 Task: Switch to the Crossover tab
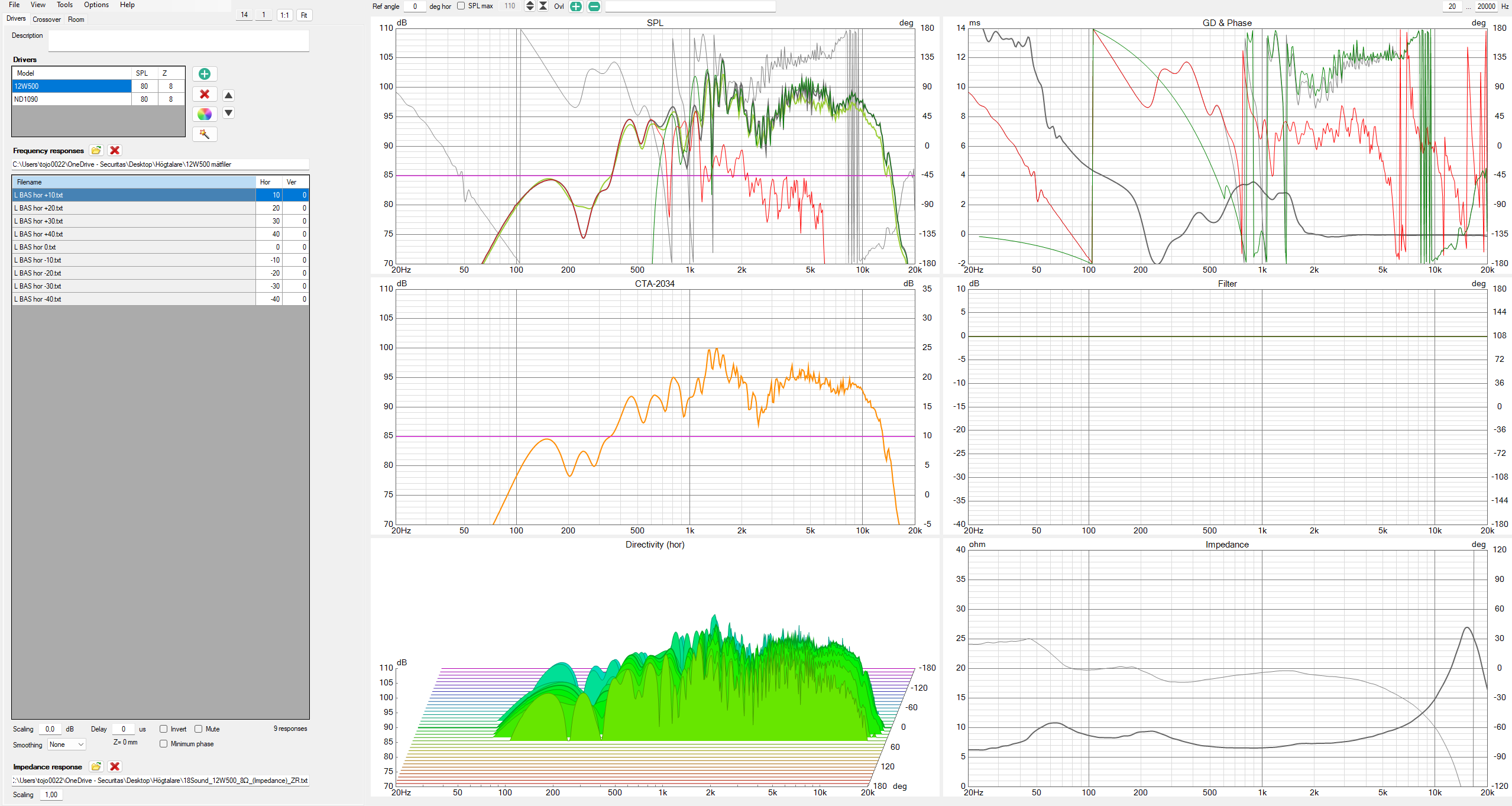pos(47,20)
